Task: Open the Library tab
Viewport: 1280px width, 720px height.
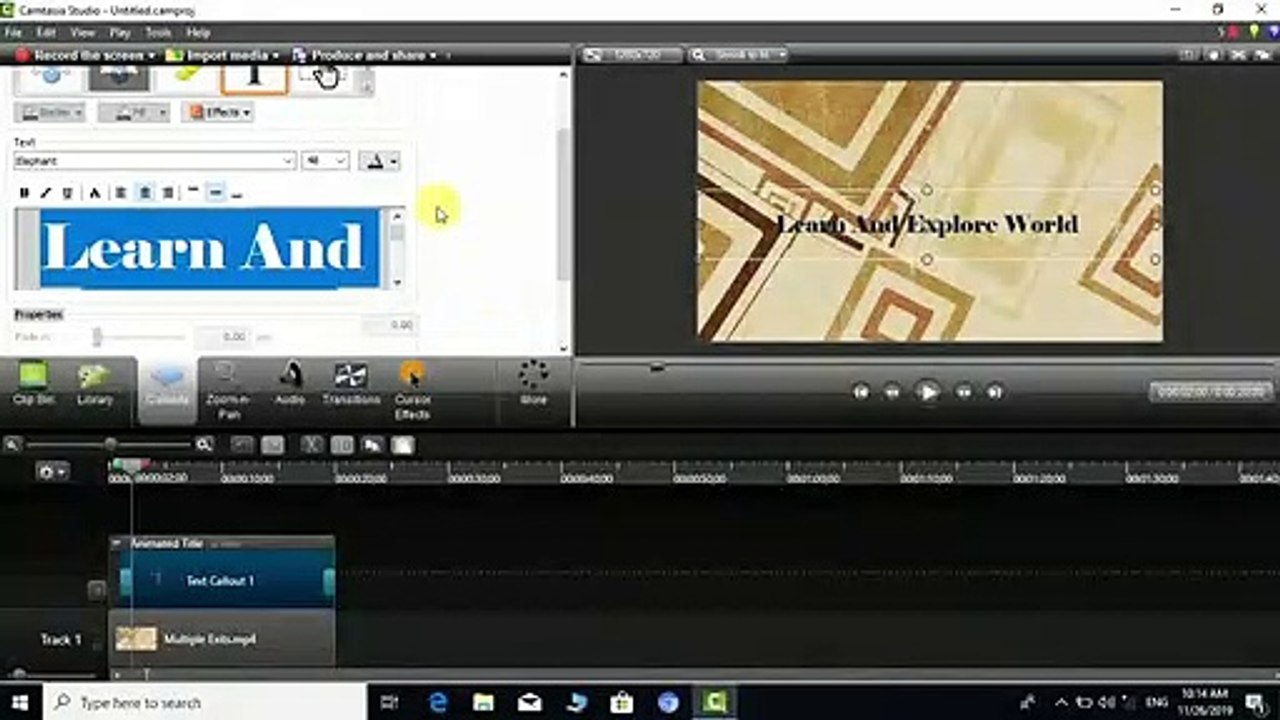Action: (95, 385)
